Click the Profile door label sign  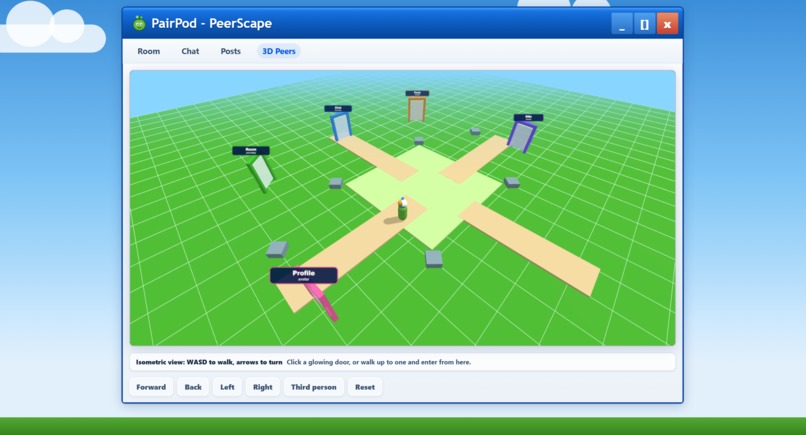tap(304, 275)
